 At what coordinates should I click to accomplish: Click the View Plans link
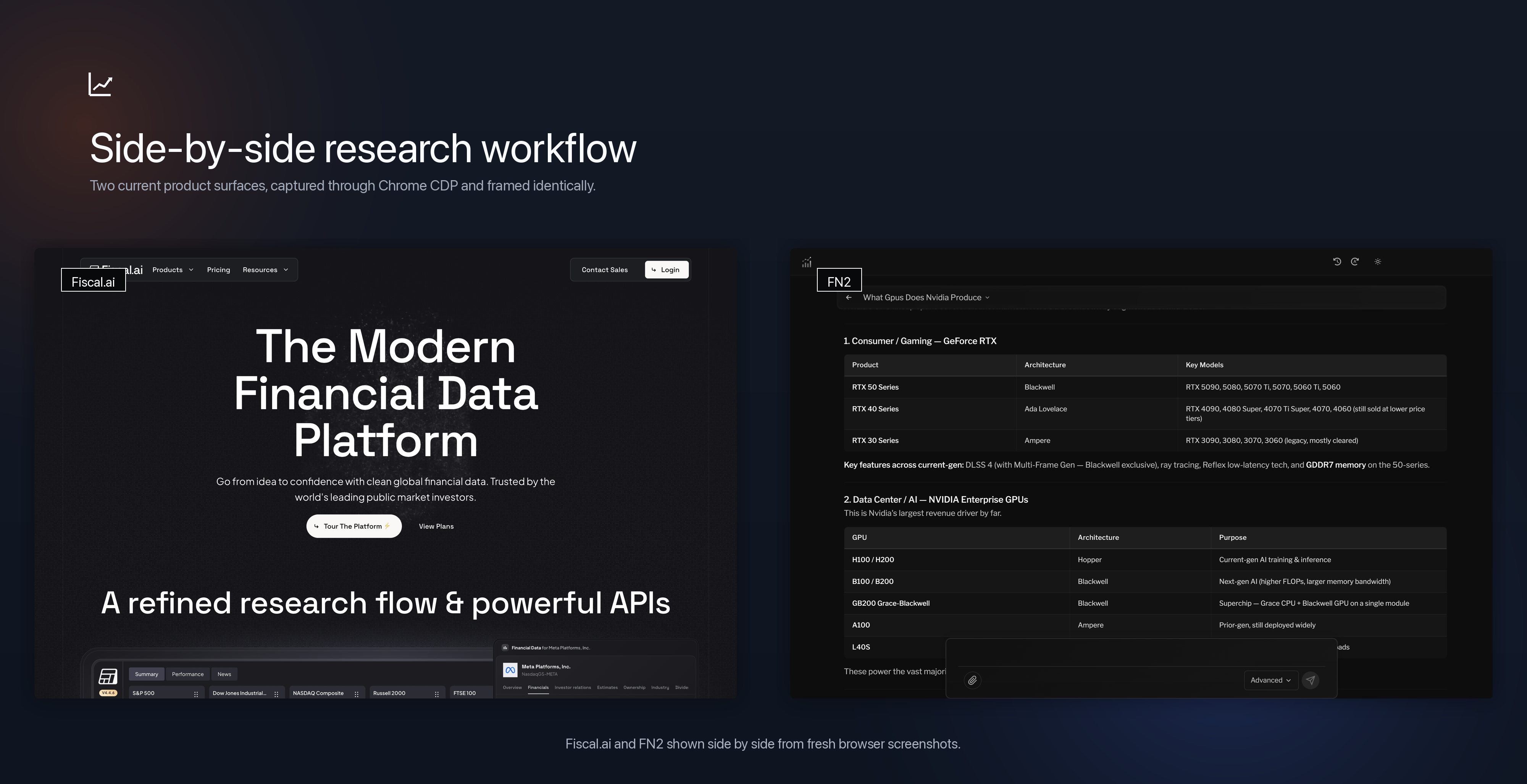[x=436, y=526]
